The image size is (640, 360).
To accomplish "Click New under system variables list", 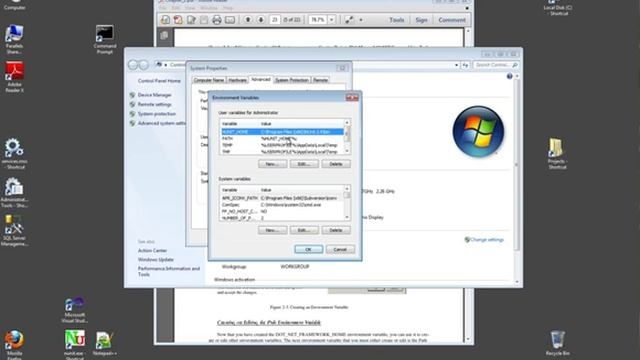I will (x=272, y=230).
